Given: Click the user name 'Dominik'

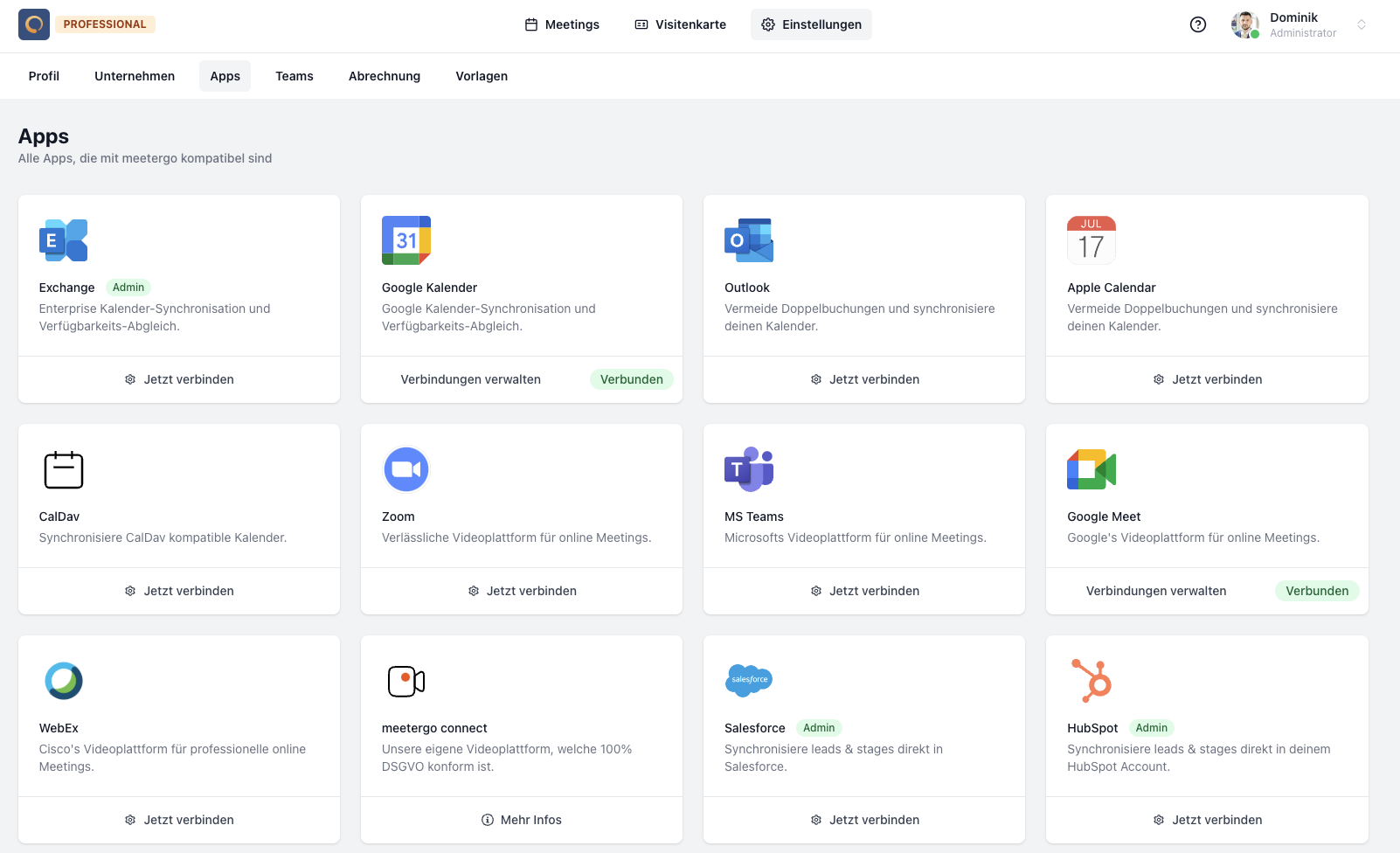Looking at the screenshot, I should click(x=1293, y=17).
